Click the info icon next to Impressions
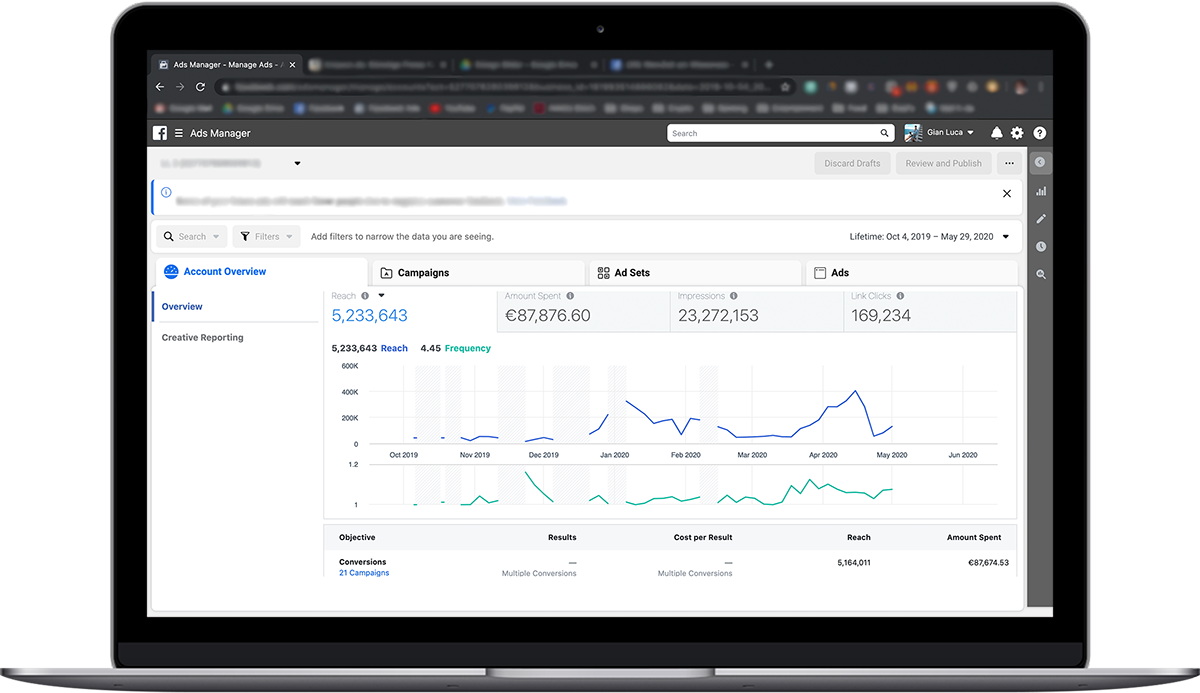1200x693 pixels. 734,296
